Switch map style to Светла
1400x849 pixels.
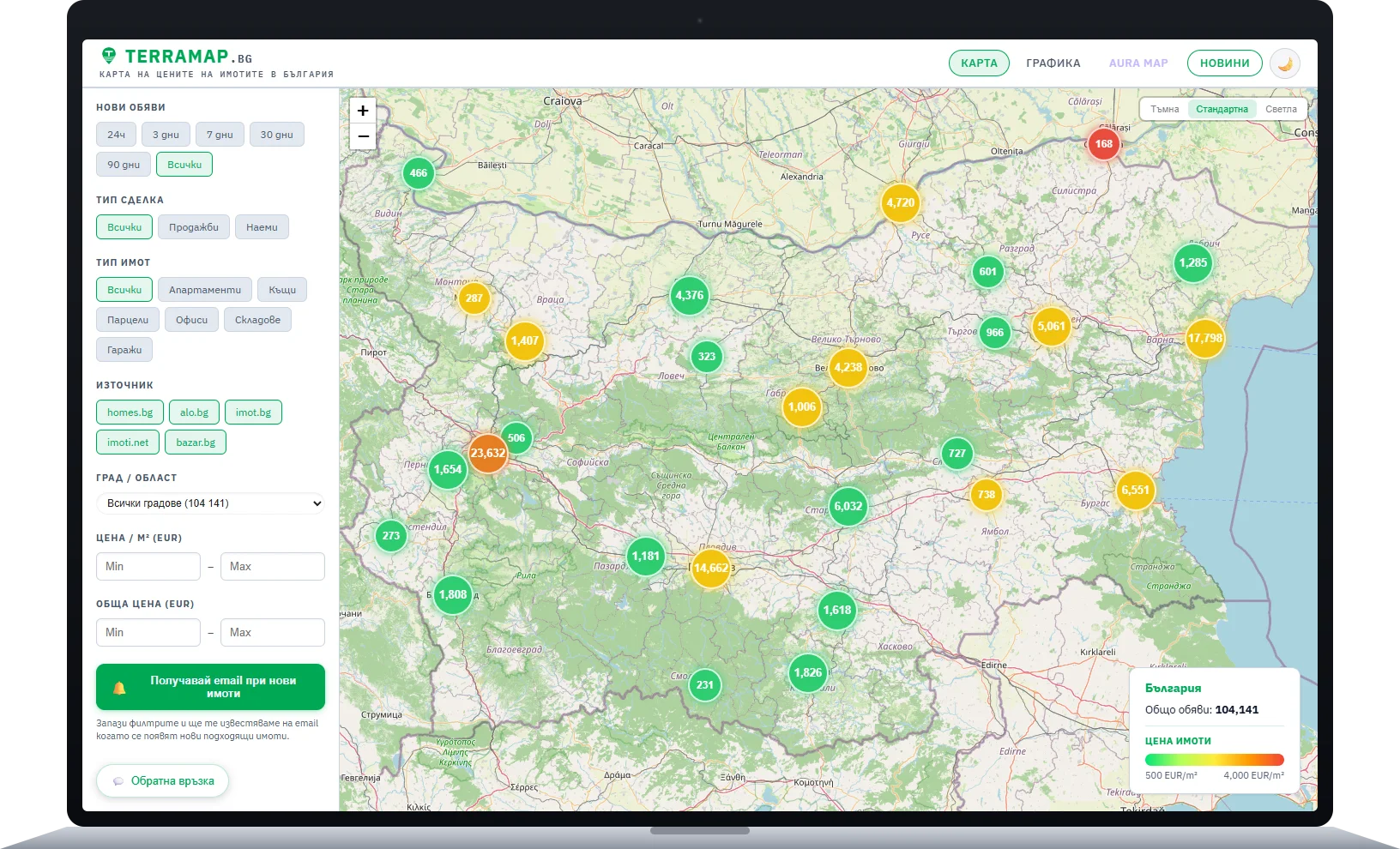coord(1281,109)
